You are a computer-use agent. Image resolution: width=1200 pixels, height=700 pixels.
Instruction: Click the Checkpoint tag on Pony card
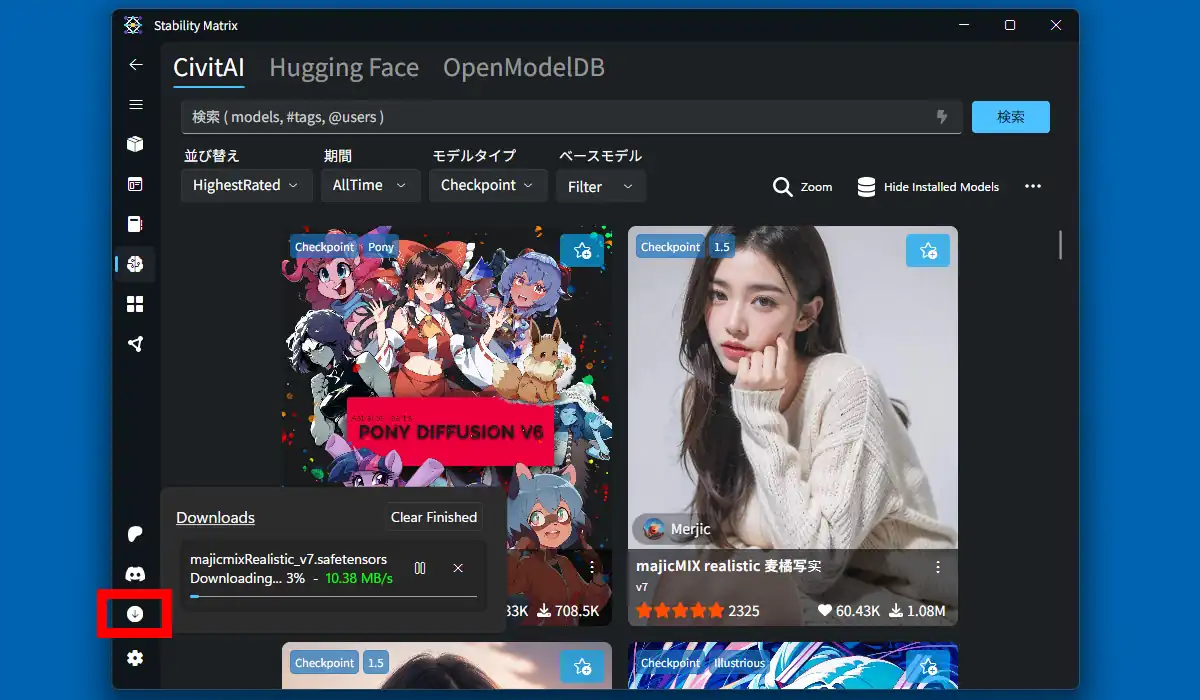pos(324,247)
